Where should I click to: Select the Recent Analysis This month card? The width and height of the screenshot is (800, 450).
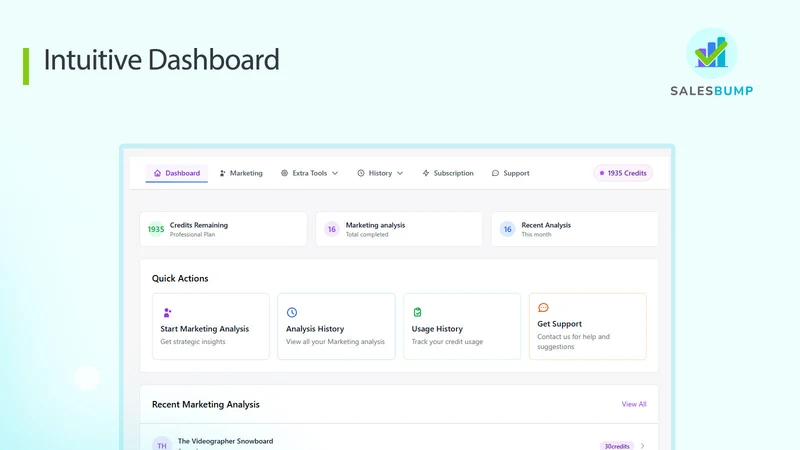575,229
